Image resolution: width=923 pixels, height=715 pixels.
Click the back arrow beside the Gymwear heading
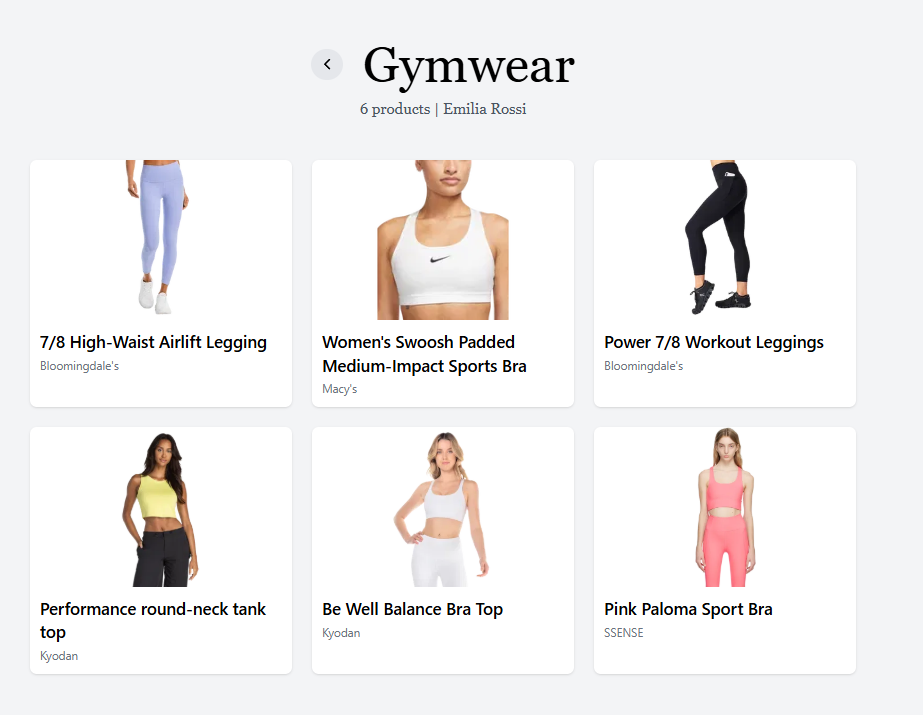327,64
